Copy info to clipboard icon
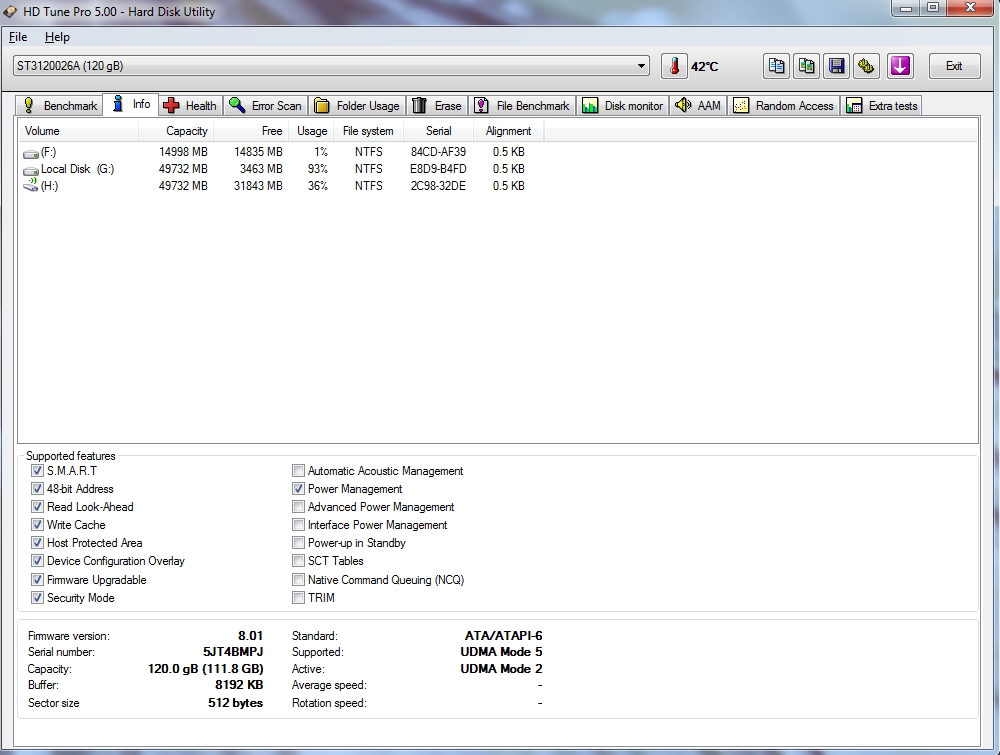This screenshot has height=755, width=1000. pyautogui.click(x=776, y=66)
